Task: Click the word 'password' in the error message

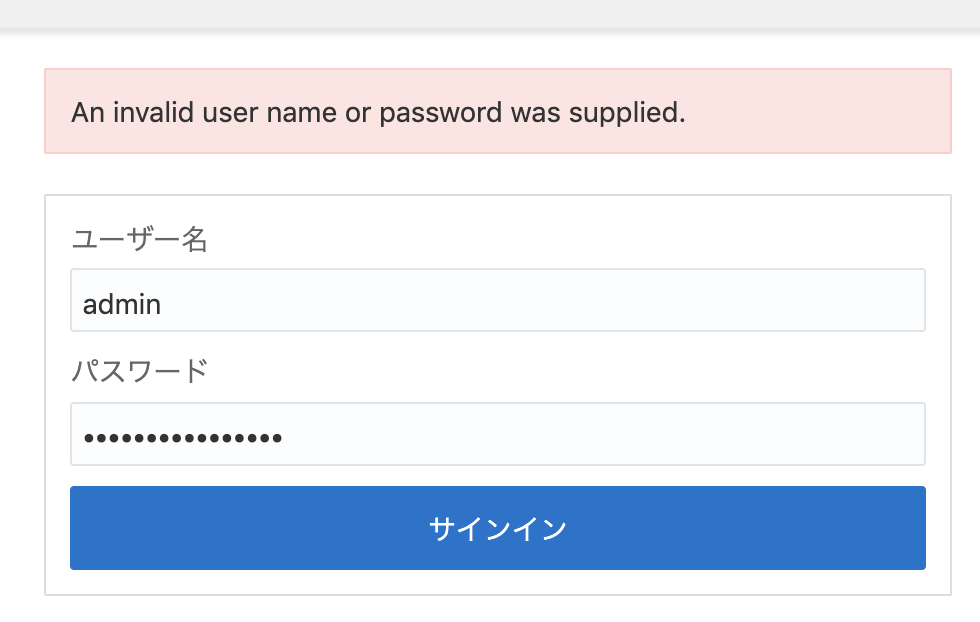Action: click(x=441, y=113)
